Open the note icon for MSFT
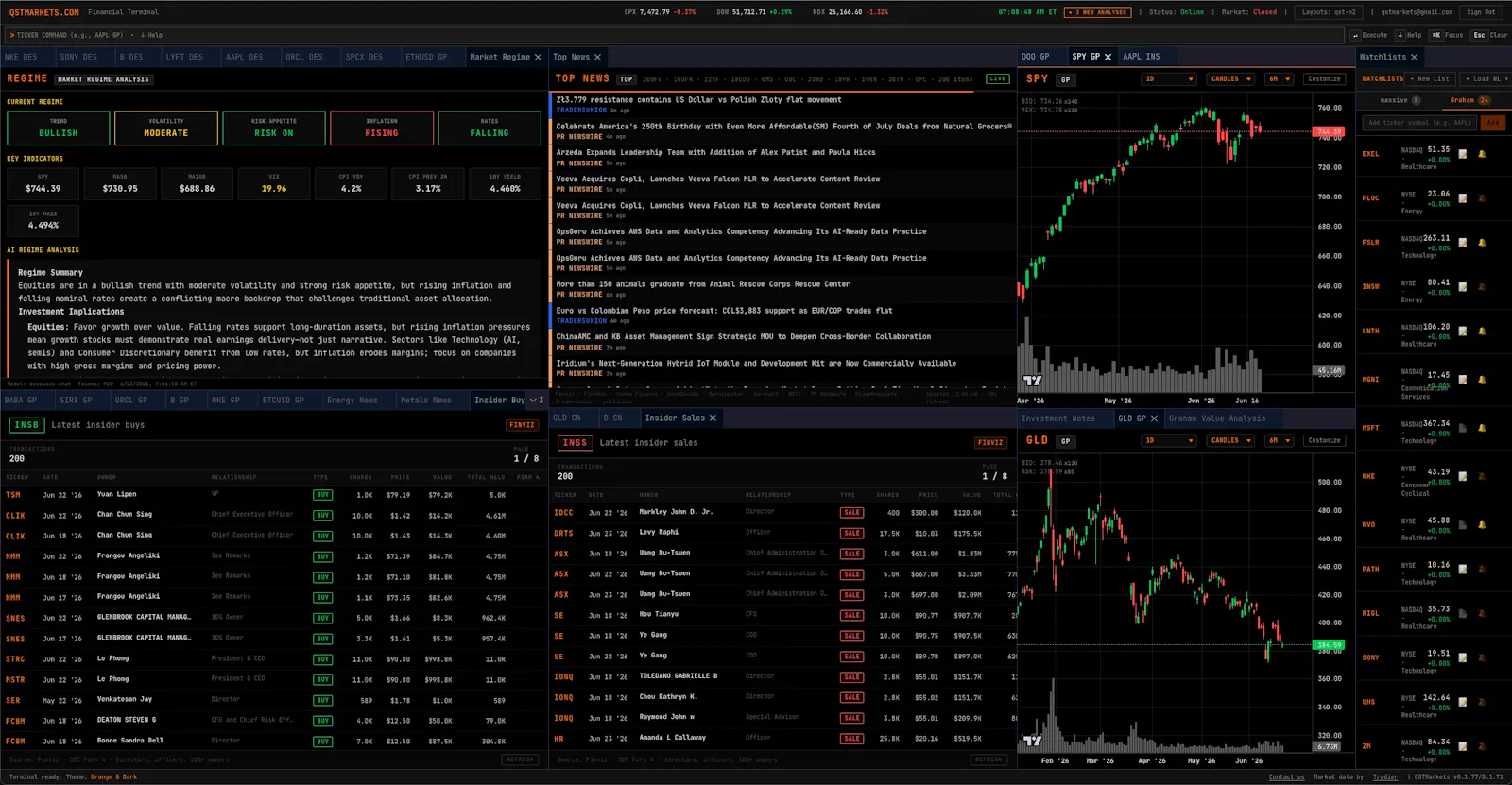 click(1463, 428)
